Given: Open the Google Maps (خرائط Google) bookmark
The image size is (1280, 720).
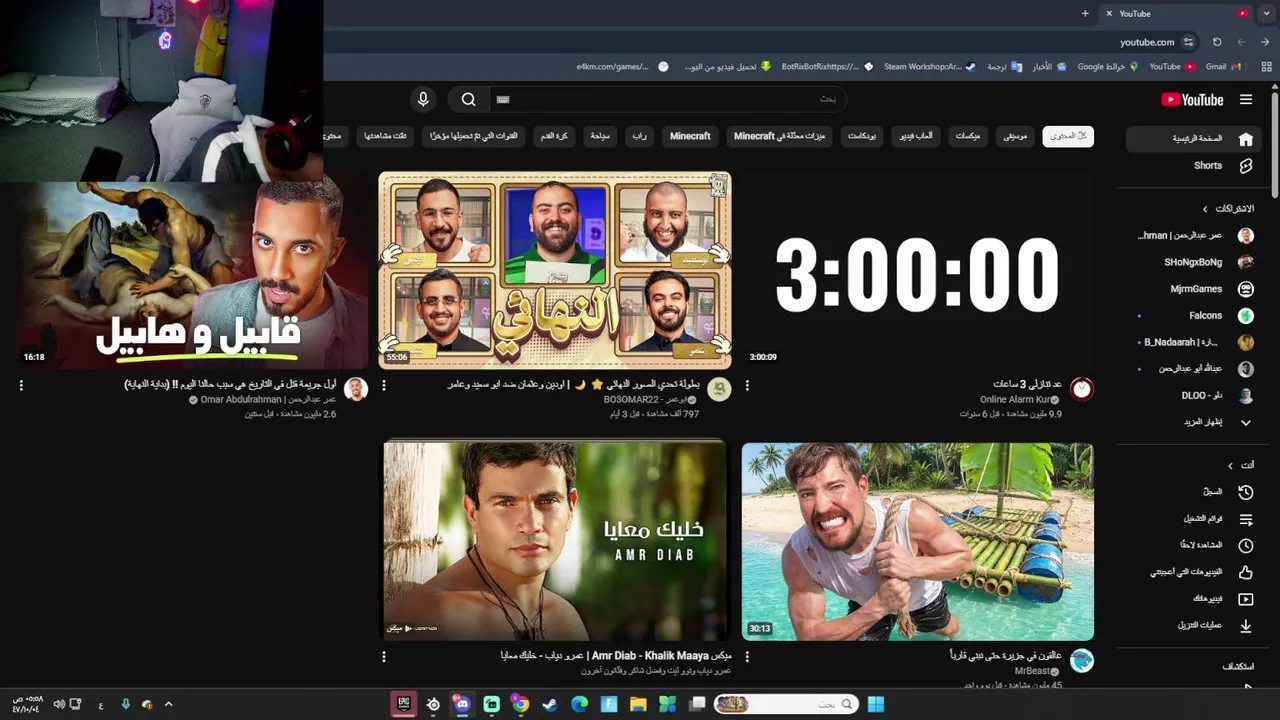Looking at the screenshot, I should click(1108, 67).
